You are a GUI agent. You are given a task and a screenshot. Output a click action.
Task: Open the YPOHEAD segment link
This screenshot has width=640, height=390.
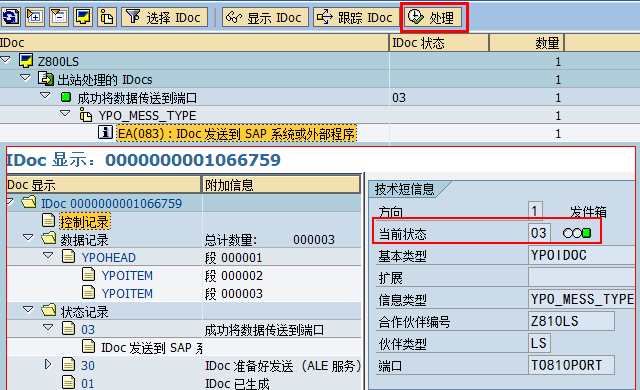pyautogui.click(x=109, y=258)
